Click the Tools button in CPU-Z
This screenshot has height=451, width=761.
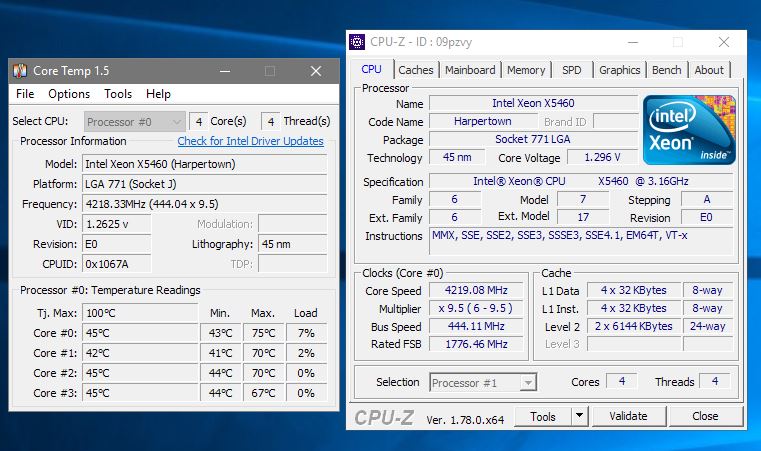coord(543,416)
